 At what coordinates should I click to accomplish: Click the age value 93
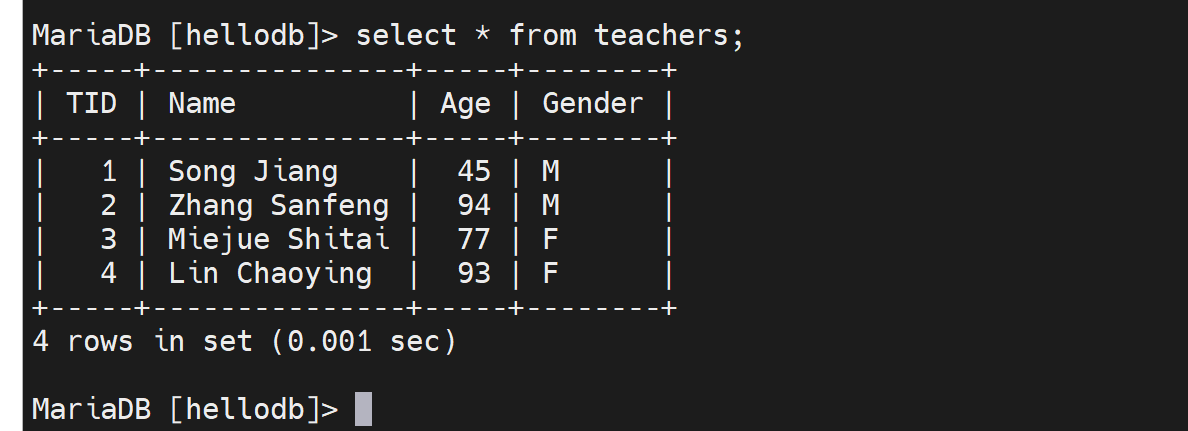(474, 273)
